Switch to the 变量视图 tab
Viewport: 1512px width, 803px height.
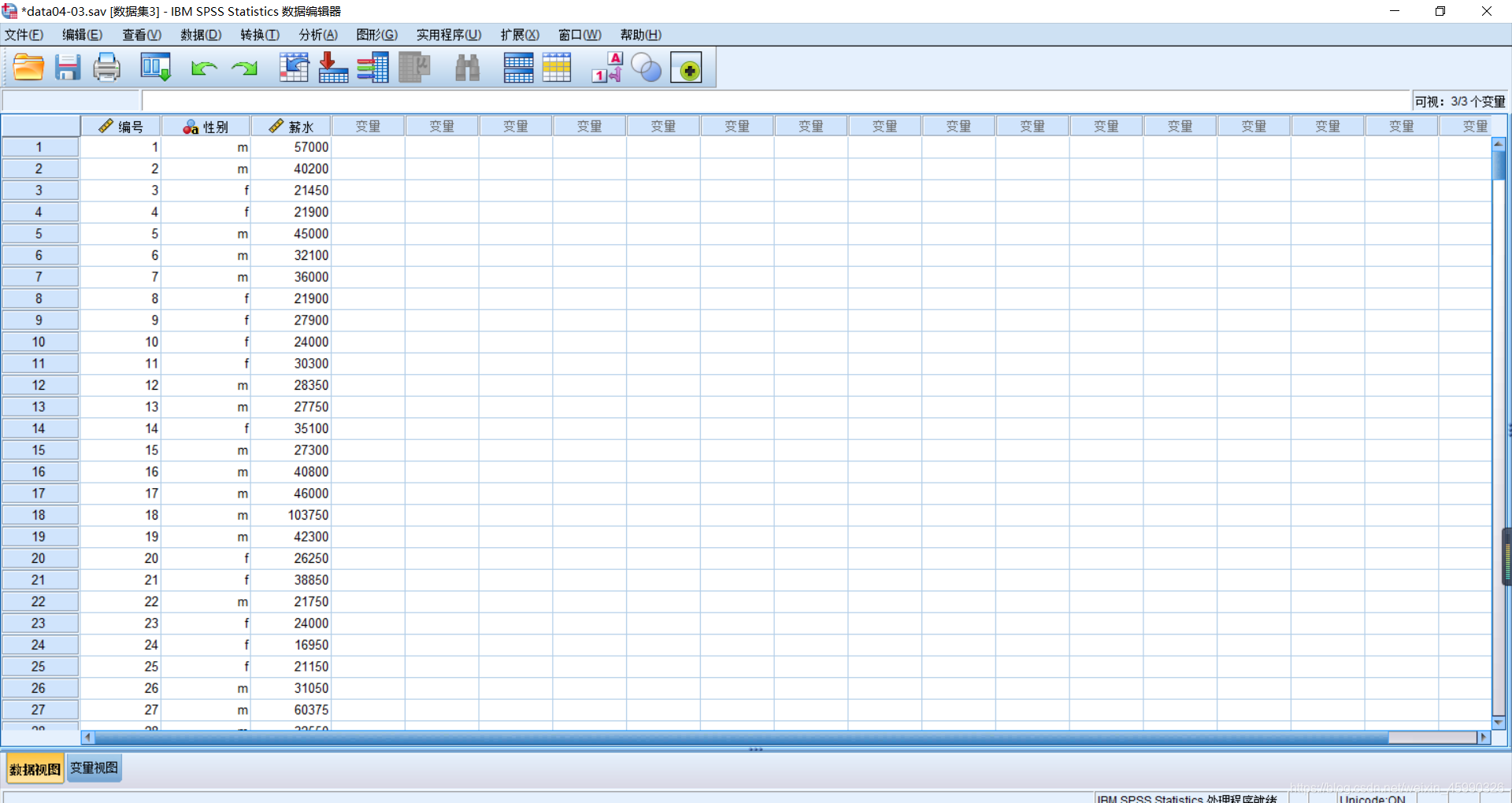94,768
